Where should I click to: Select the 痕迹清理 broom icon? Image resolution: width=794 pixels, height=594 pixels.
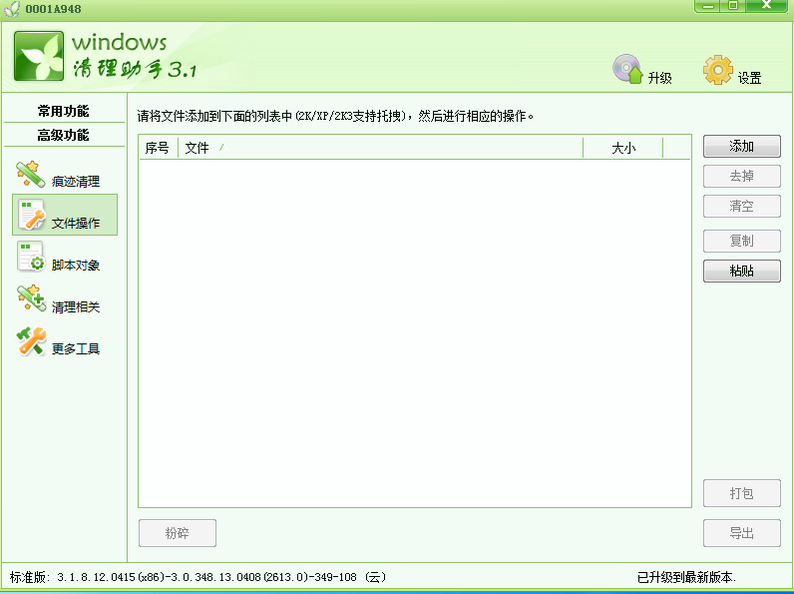pos(30,174)
